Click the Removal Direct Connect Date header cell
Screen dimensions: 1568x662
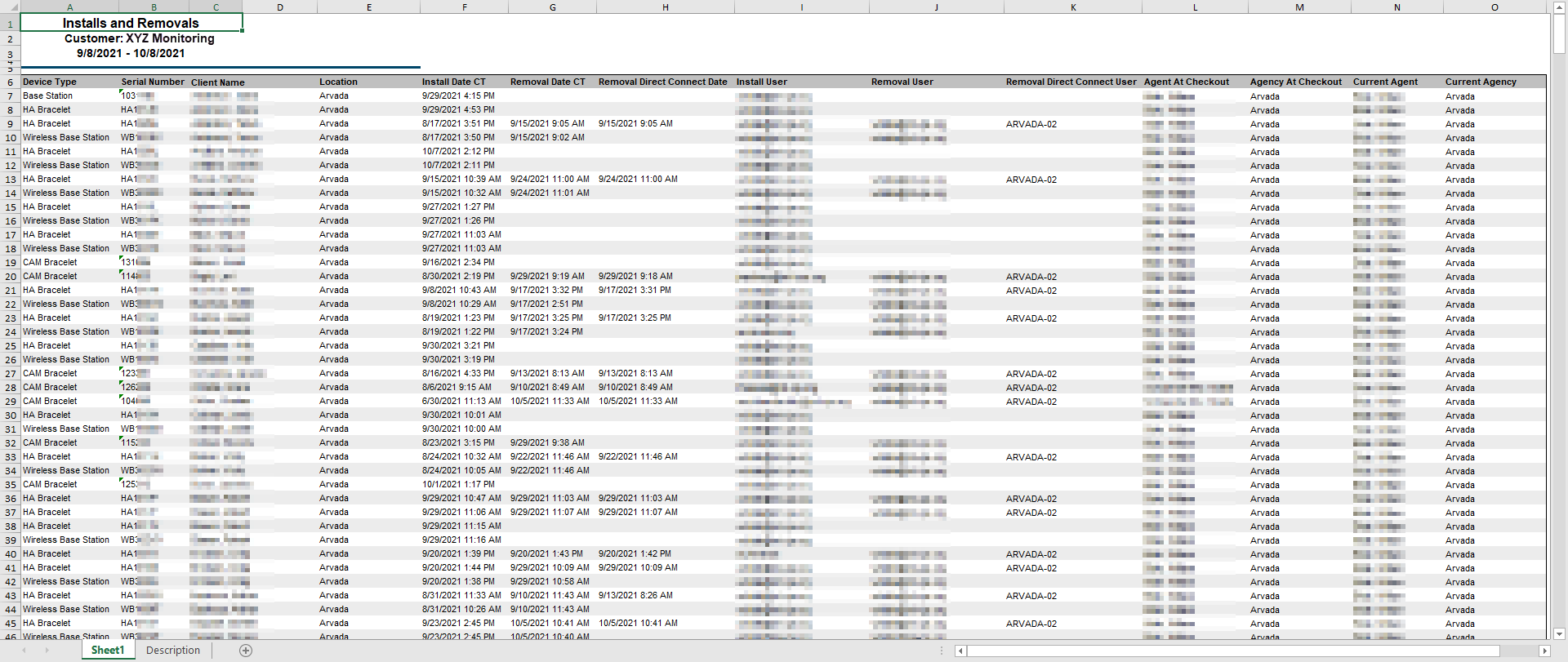pyautogui.click(x=662, y=82)
